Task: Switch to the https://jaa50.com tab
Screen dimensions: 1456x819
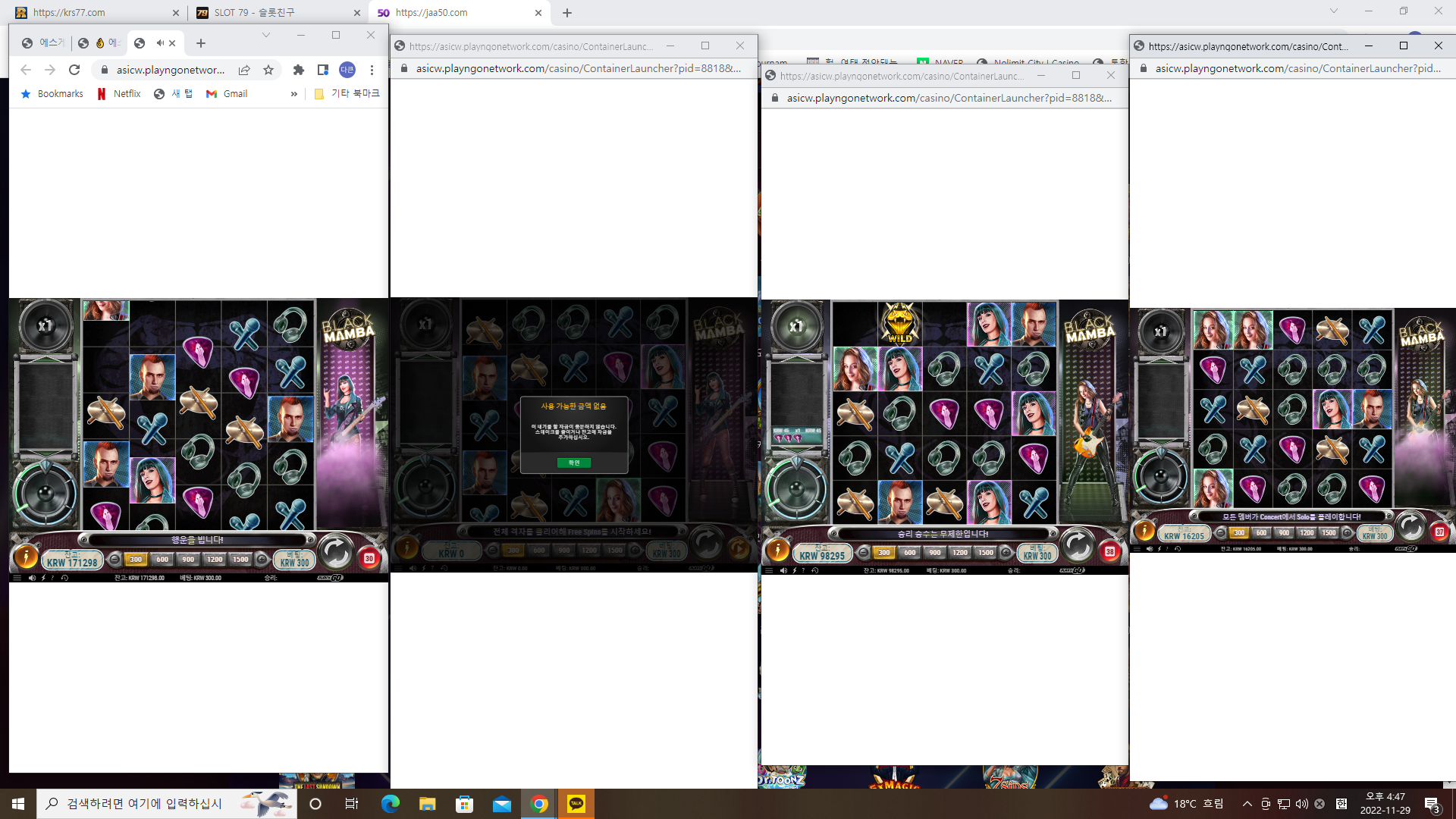Action: [460, 12]
